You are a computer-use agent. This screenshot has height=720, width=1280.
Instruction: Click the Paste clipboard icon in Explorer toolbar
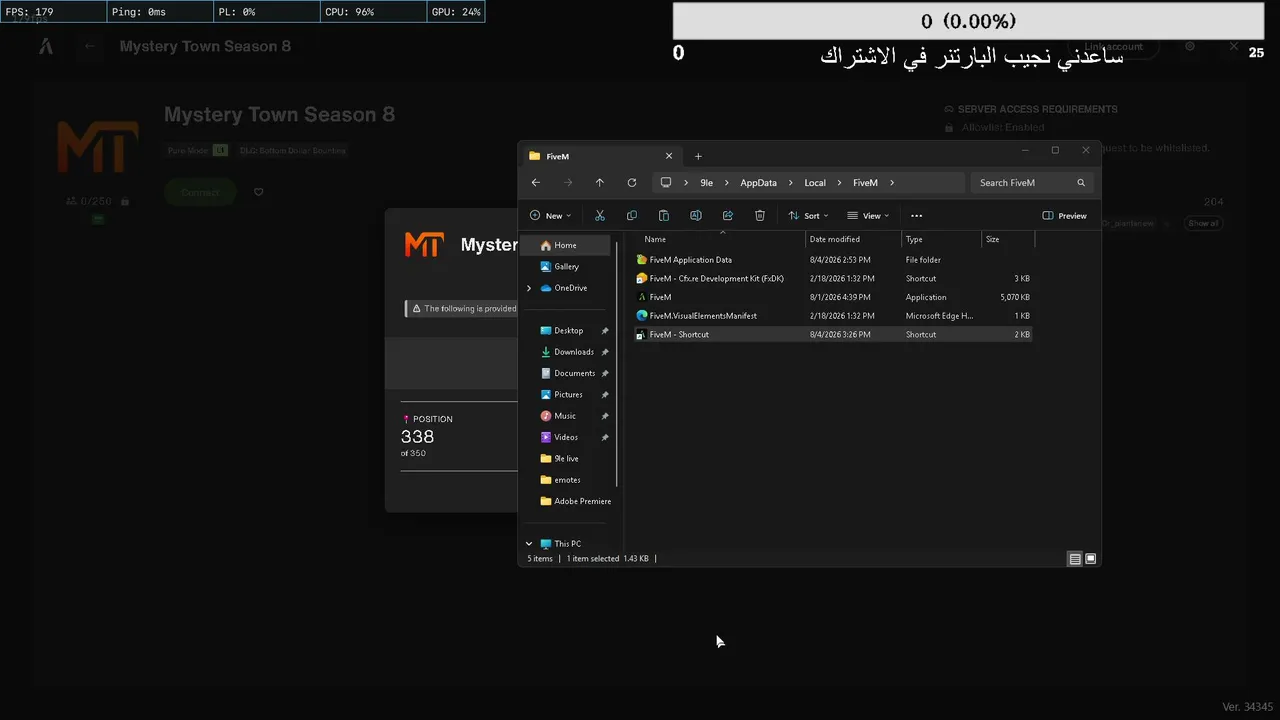click(664, 216)
